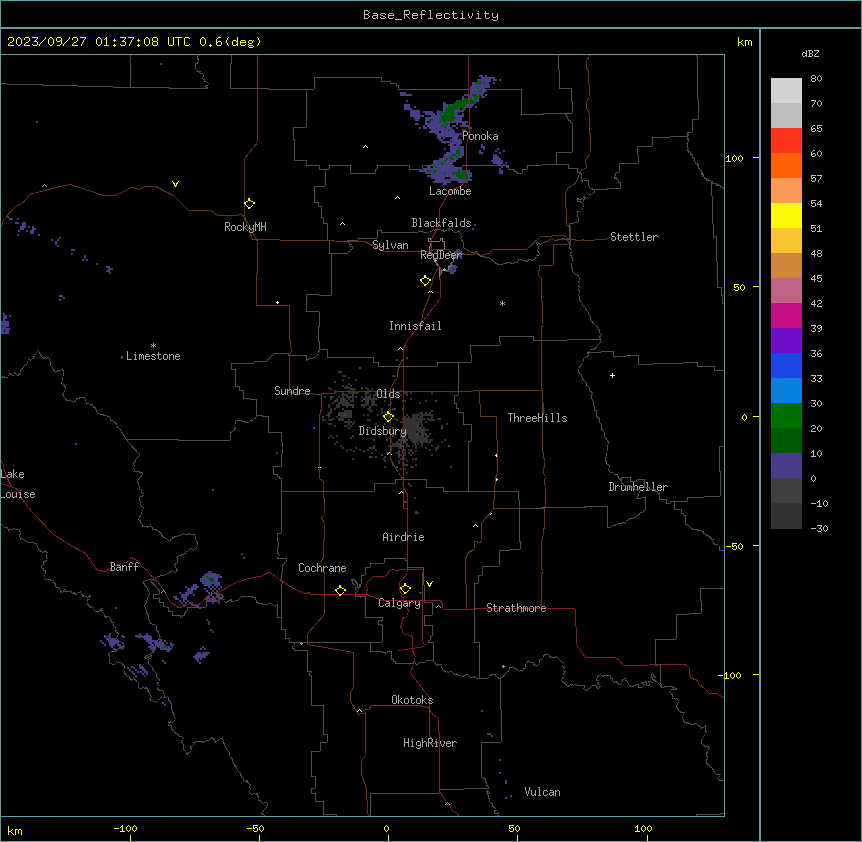Viewport: 862px width, 842px height.
Task: Click the white plus marker east of ThreeHills
Action: (x=612, y=375)
